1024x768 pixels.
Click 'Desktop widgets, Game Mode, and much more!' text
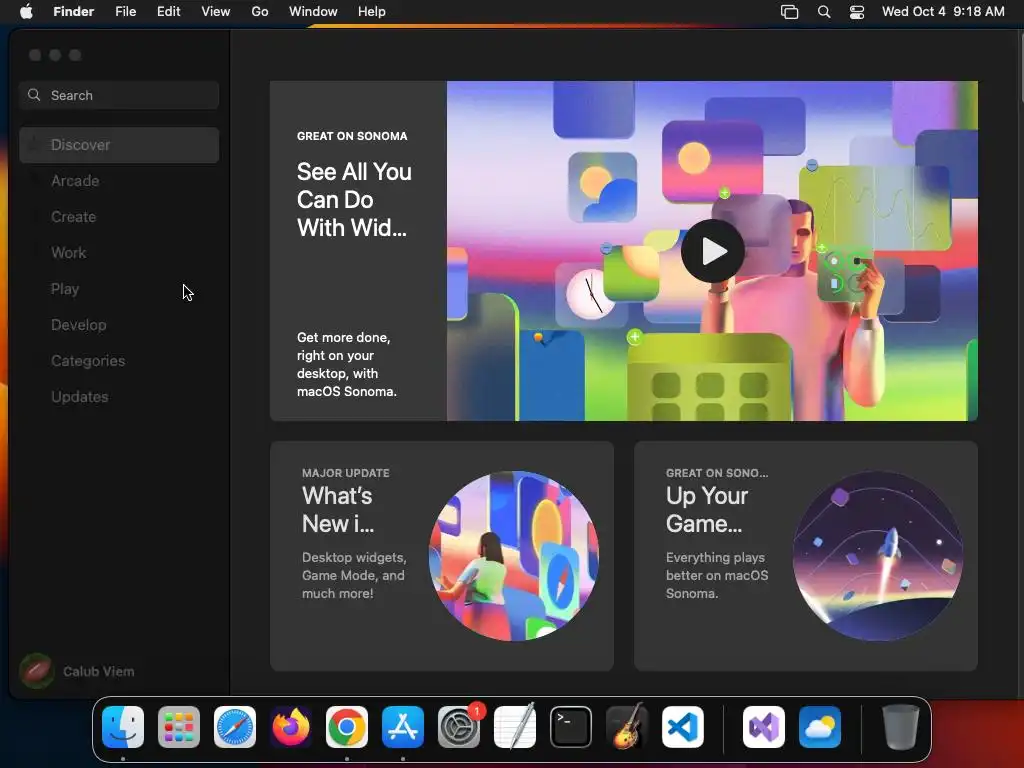354,575
